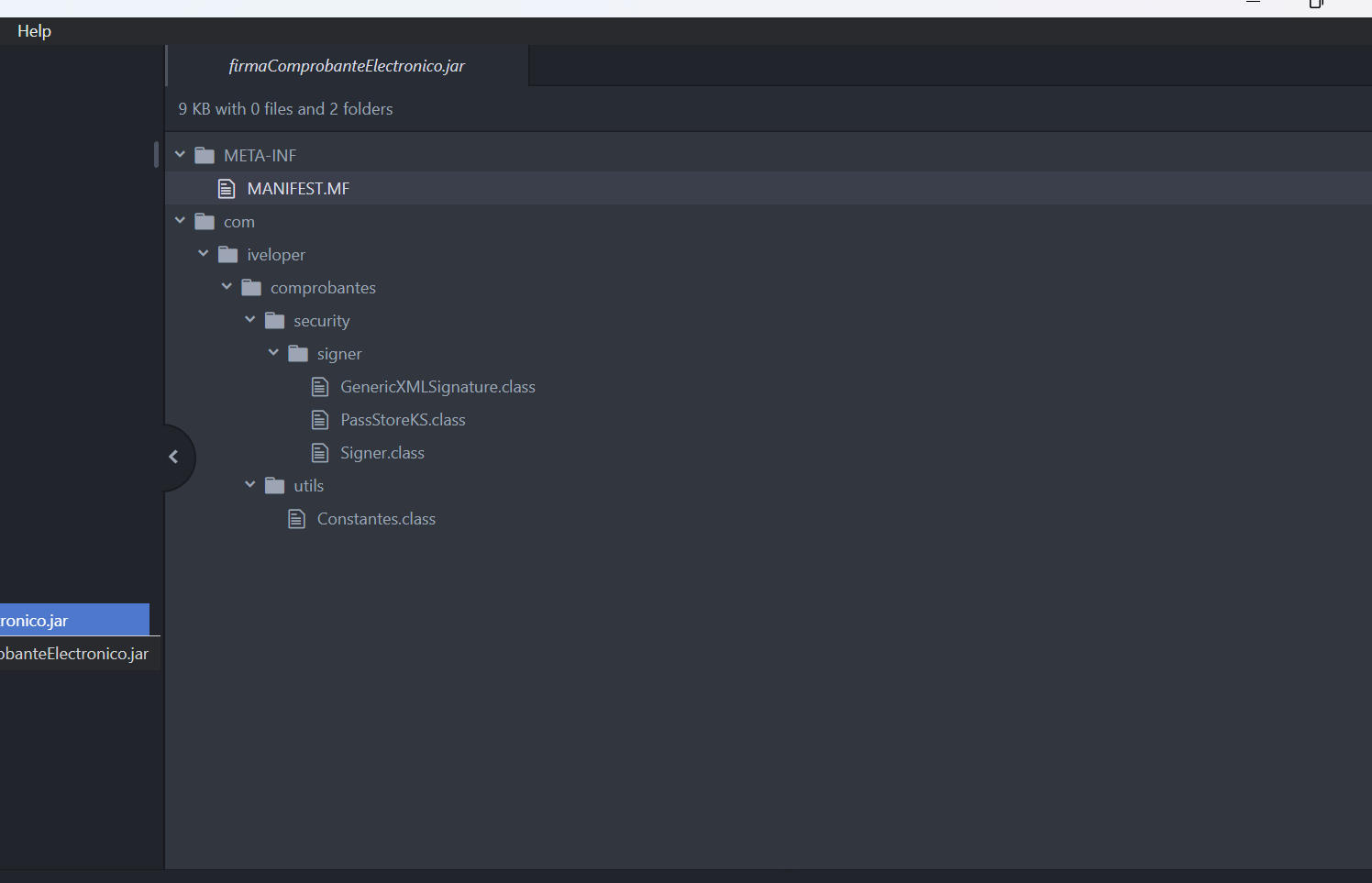Screen dimensions: 1372x883
Task: Select the com folder label
Action: tap(239, 222)
